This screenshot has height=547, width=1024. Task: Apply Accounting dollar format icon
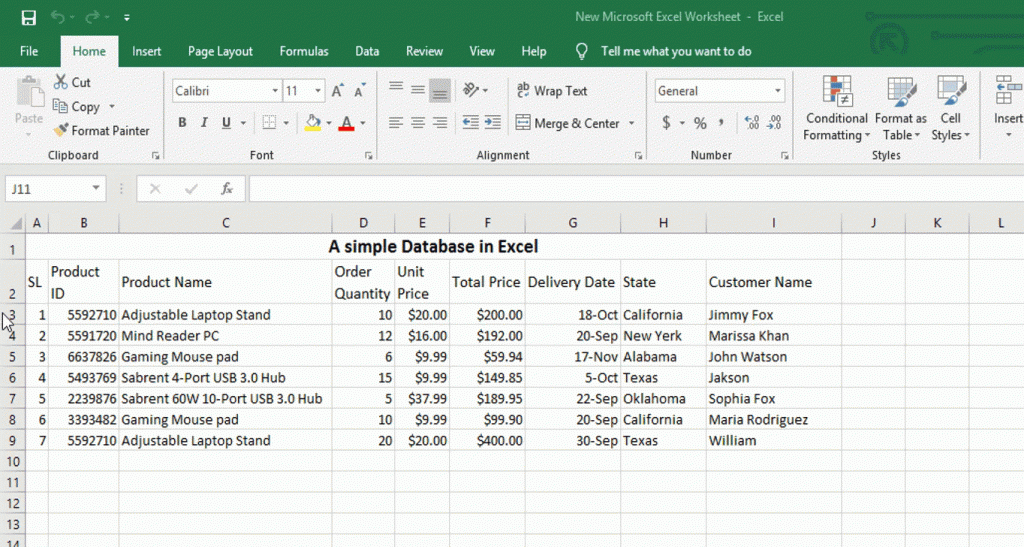pyautogui.click(x=666, y=123)
